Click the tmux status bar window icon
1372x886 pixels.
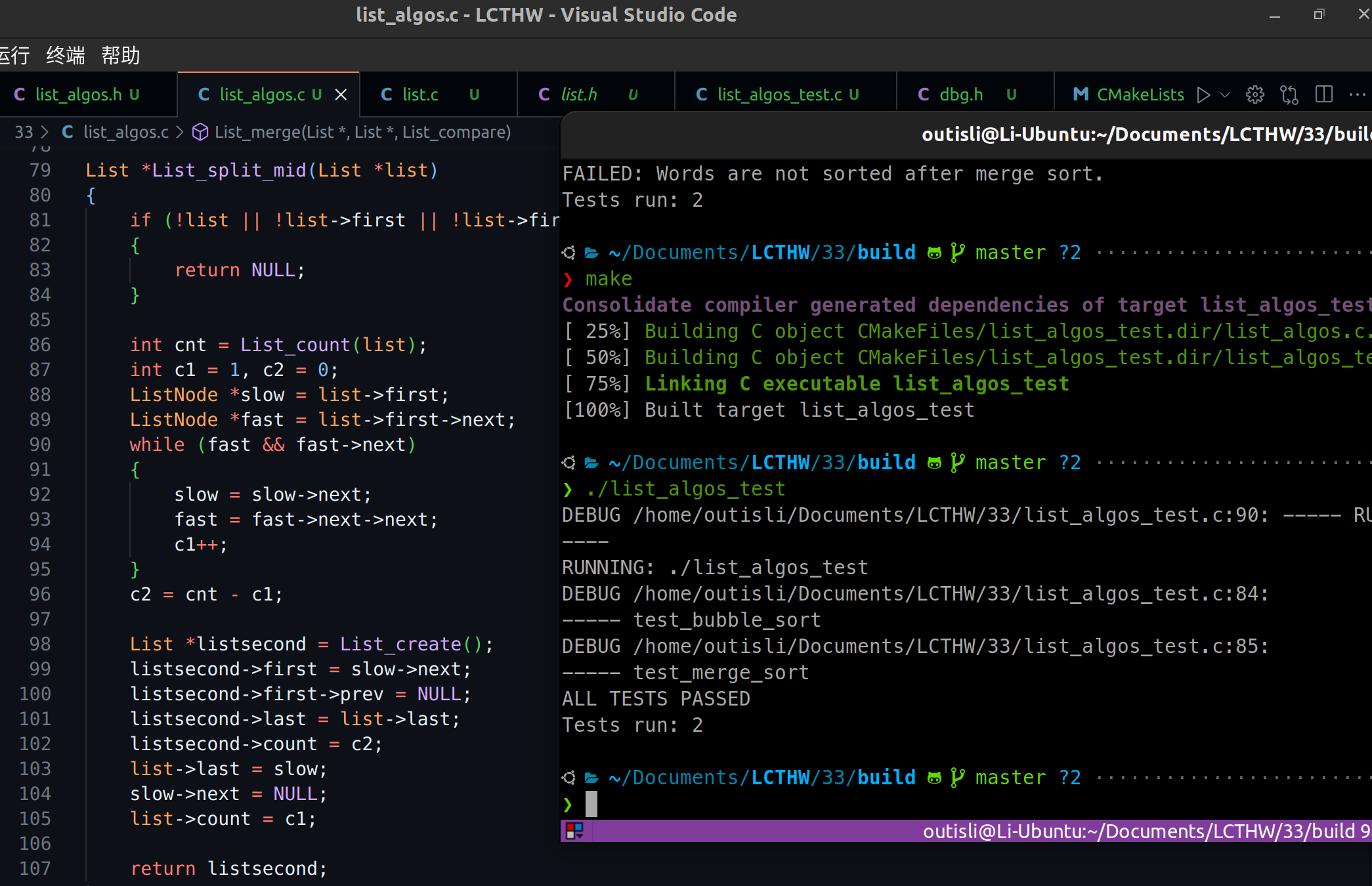click(574, 831)
